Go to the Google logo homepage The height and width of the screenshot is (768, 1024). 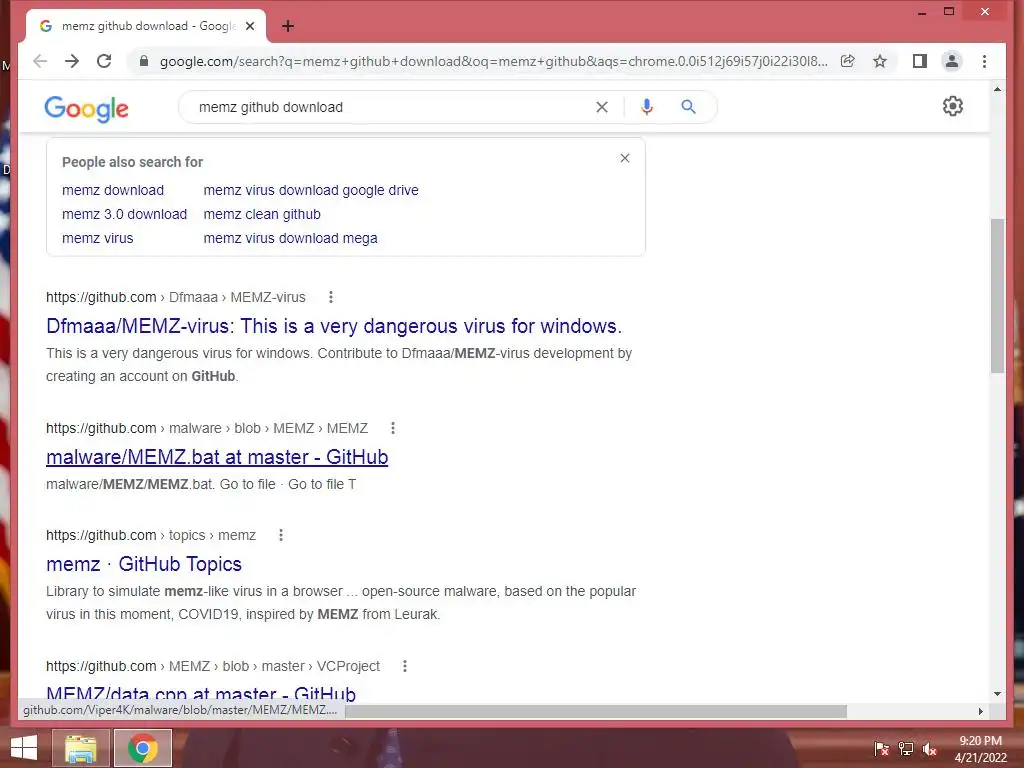[86, 108]
